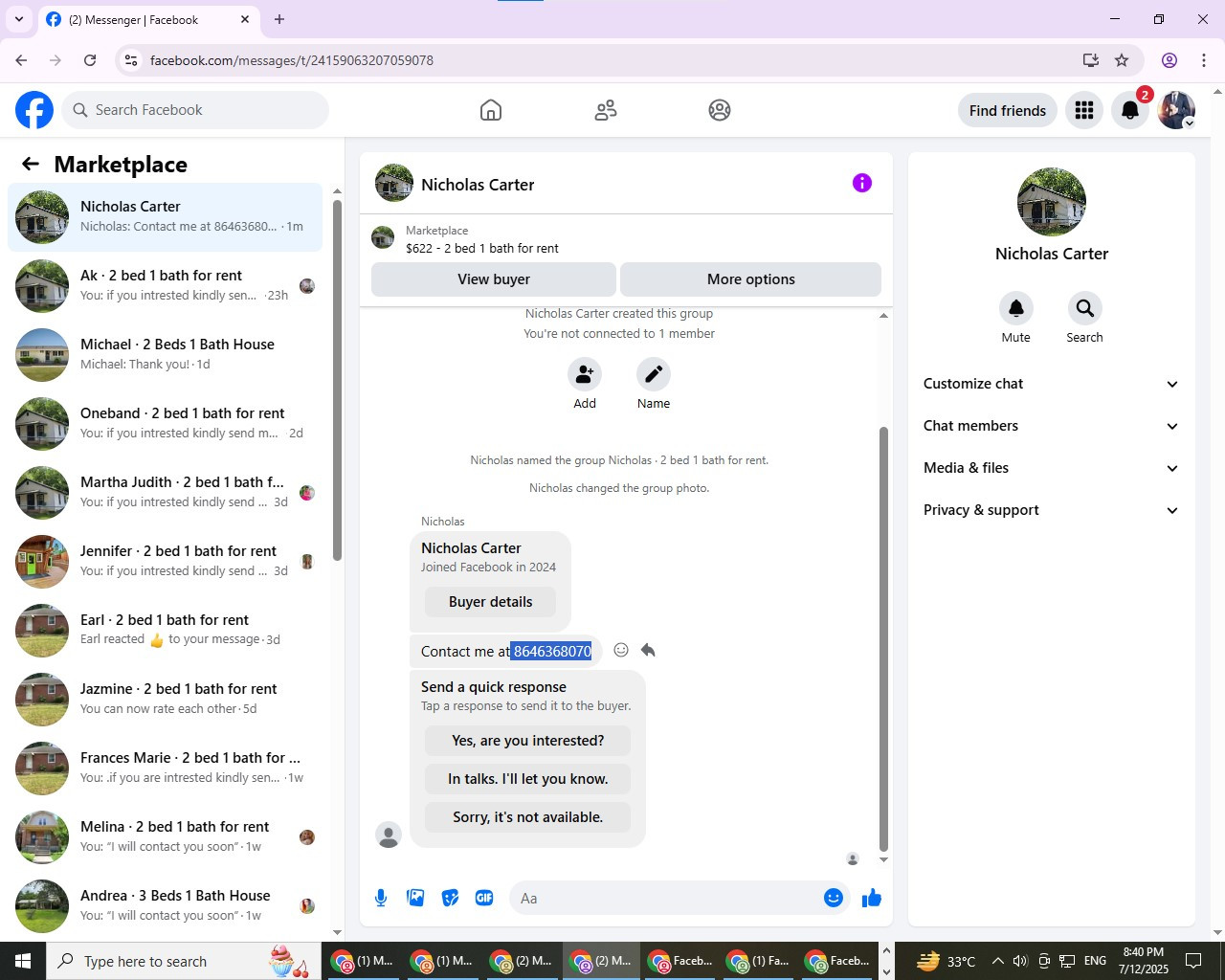Go to the Home feed icon
This screenshot has width=1225, height=980.
491,110
